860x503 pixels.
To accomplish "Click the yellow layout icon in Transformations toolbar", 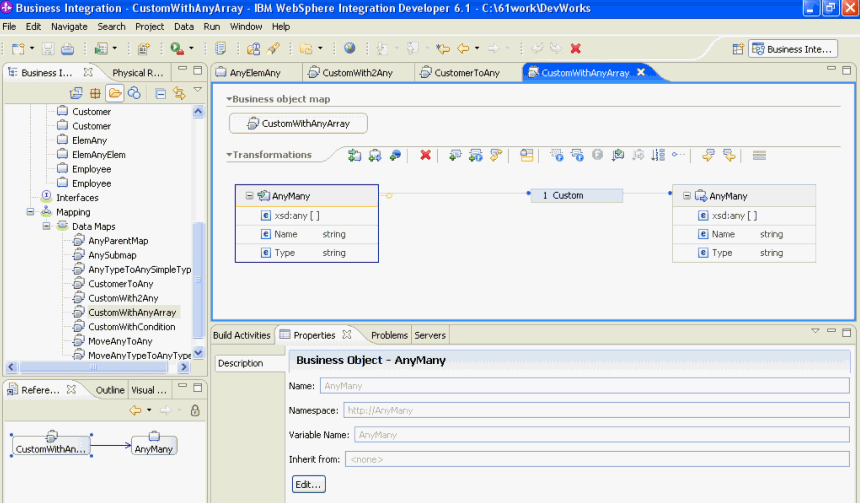I will [x=527, y=155].
